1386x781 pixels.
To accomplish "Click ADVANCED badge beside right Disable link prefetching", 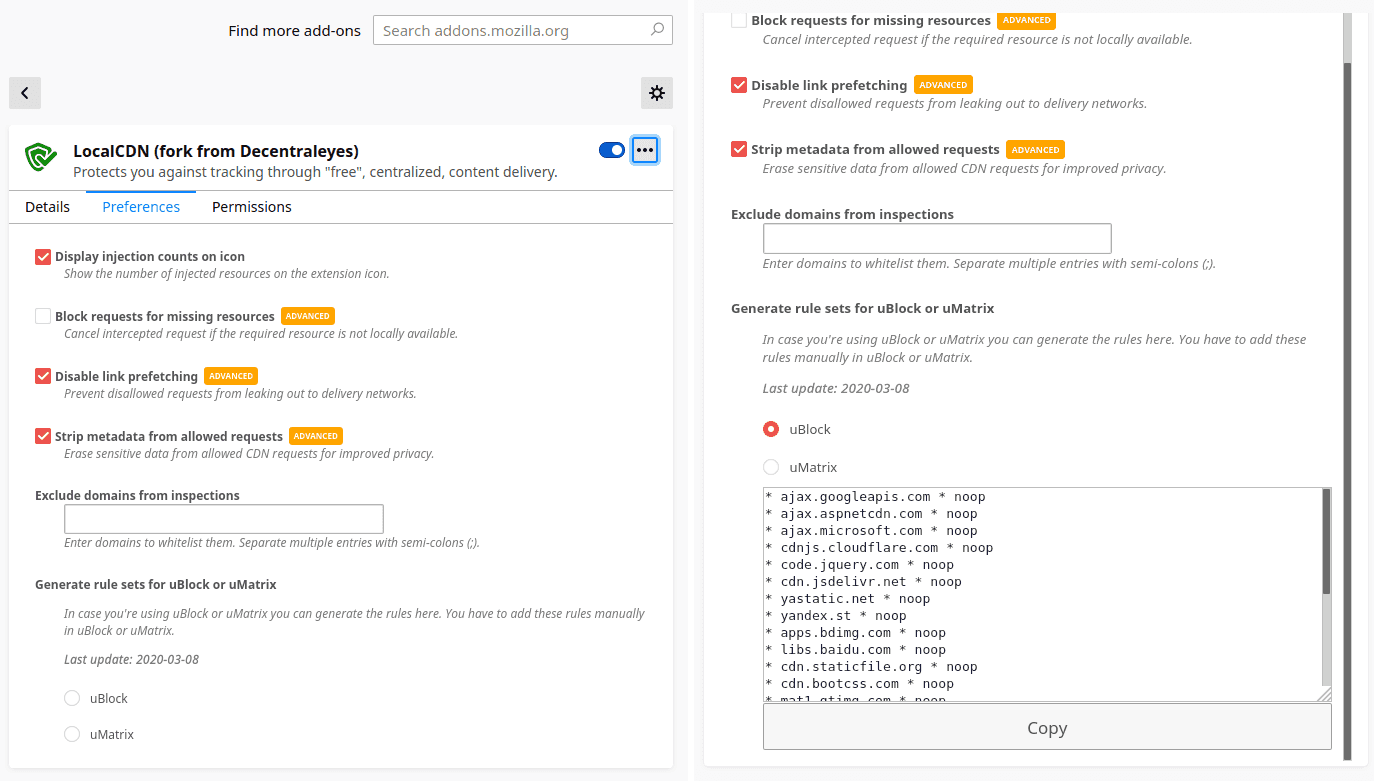I will click(x=943, y=85).
